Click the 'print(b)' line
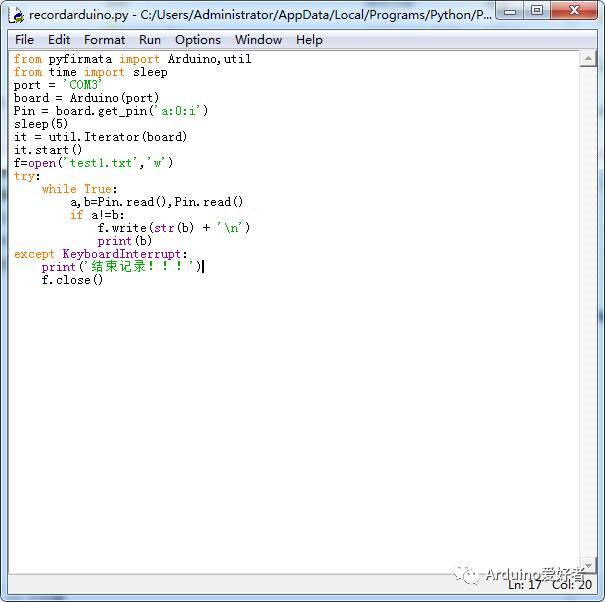The image size is (605, 602). pos(124,241)
